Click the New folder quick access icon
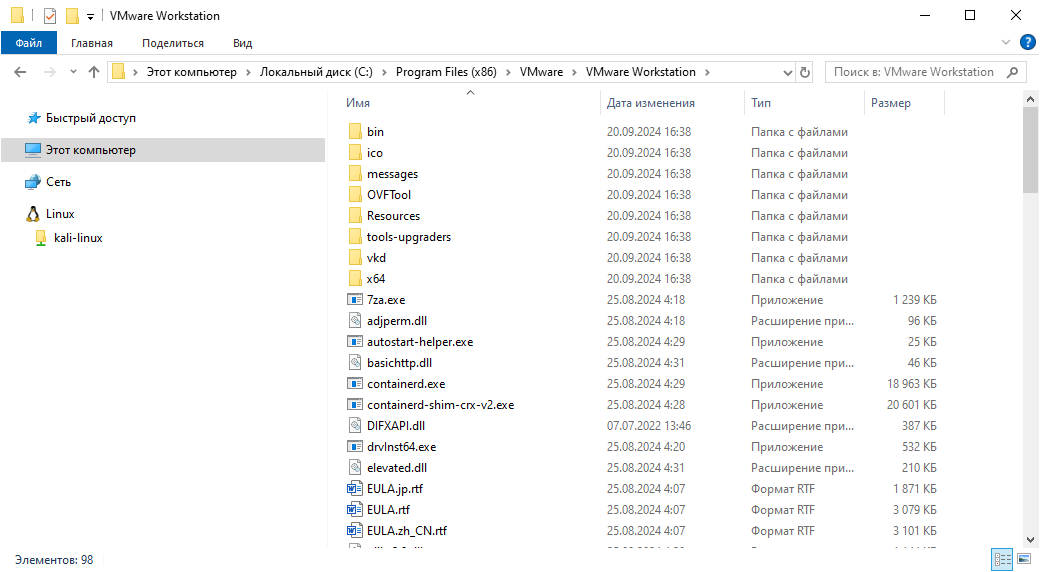The image size is (1040, 572). pyautogui.click(x=72, y=15)
